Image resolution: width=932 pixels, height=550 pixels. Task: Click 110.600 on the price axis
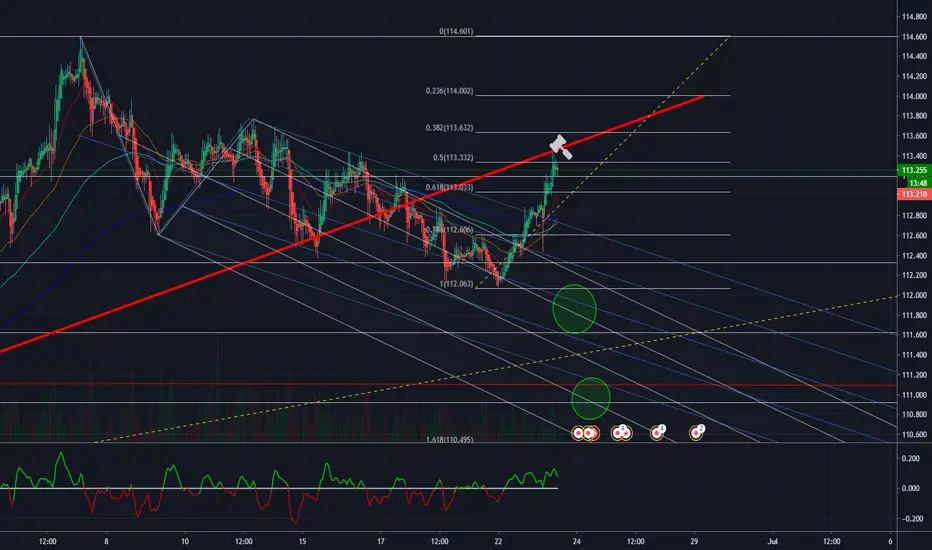coord(914,434)
